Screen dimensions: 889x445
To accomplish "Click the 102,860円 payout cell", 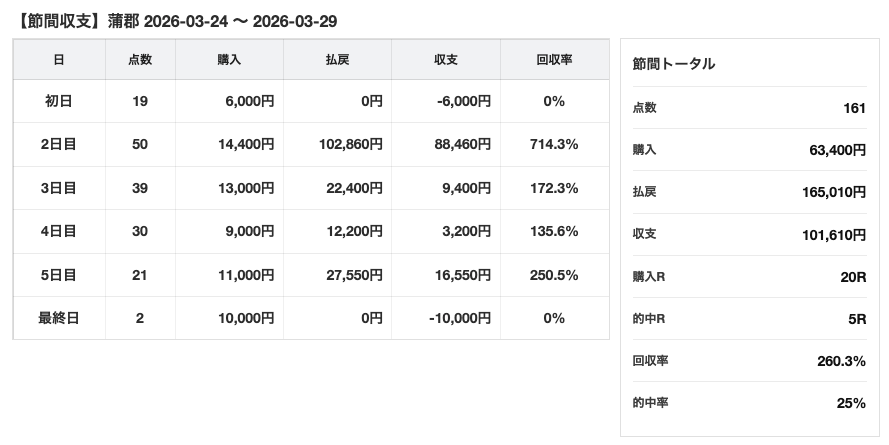I will [x=350, y=145].
